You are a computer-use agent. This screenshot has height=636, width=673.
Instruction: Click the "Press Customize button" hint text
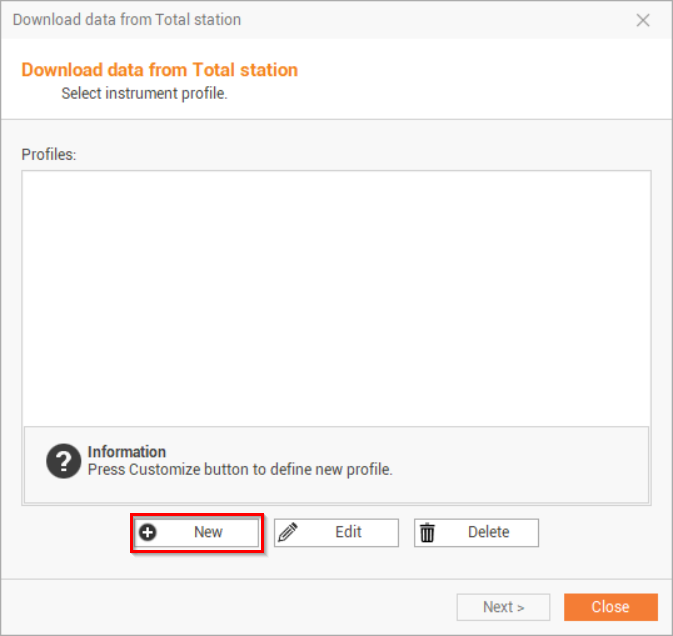240,469
